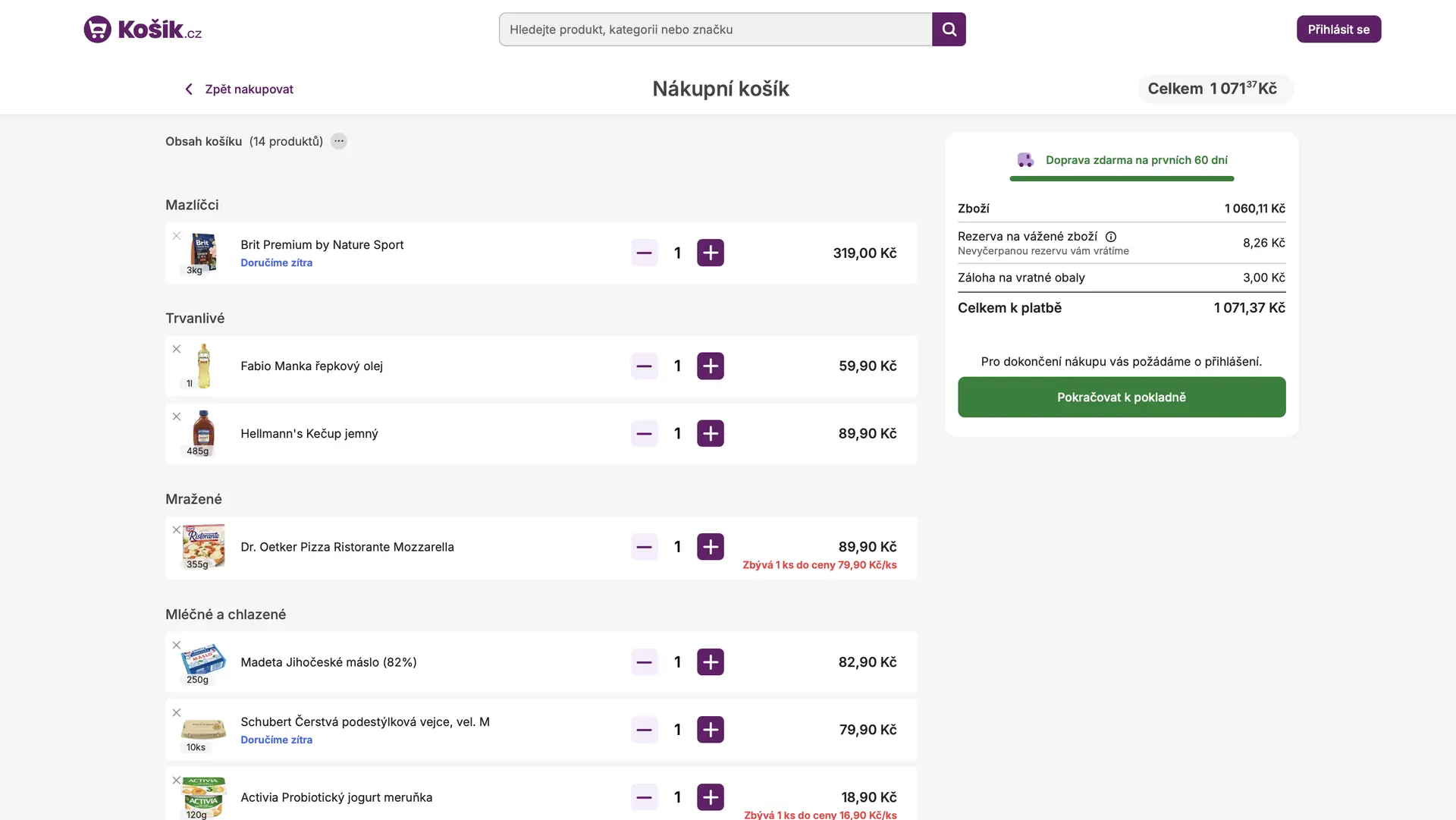Open Dr. Oetker Pizza Ristorante Mozzarella name
Image resolution: width=1456 pixels, height=820 pixels.
347,547
